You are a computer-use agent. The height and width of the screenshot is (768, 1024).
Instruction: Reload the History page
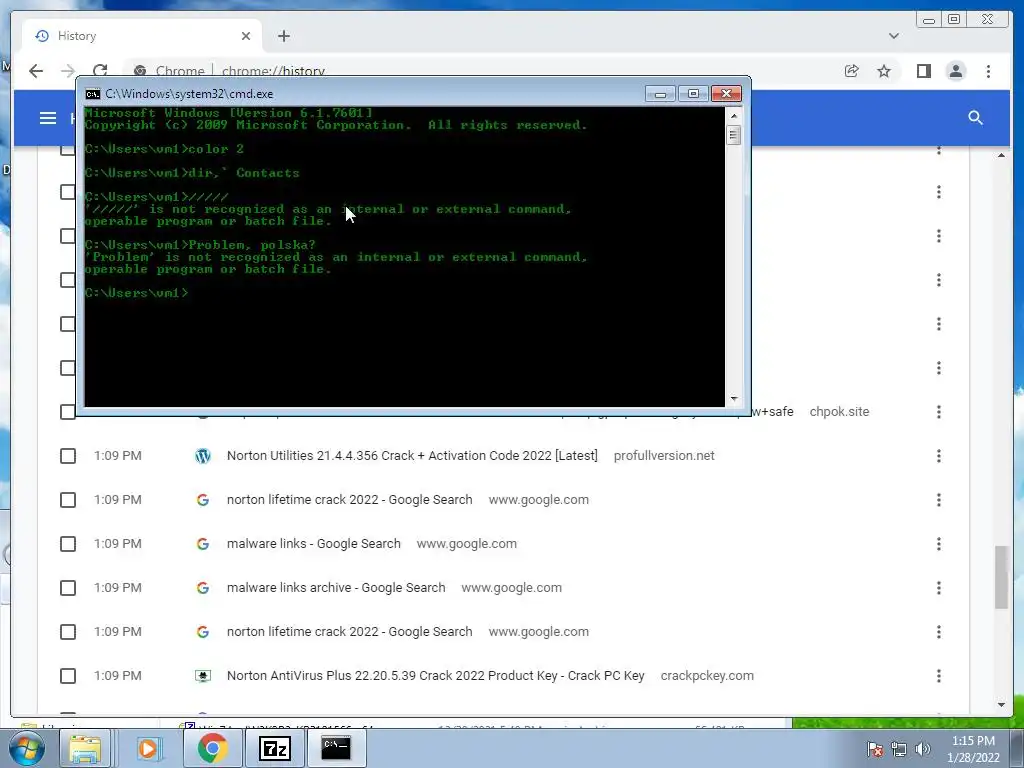click(x=100, y=70)
